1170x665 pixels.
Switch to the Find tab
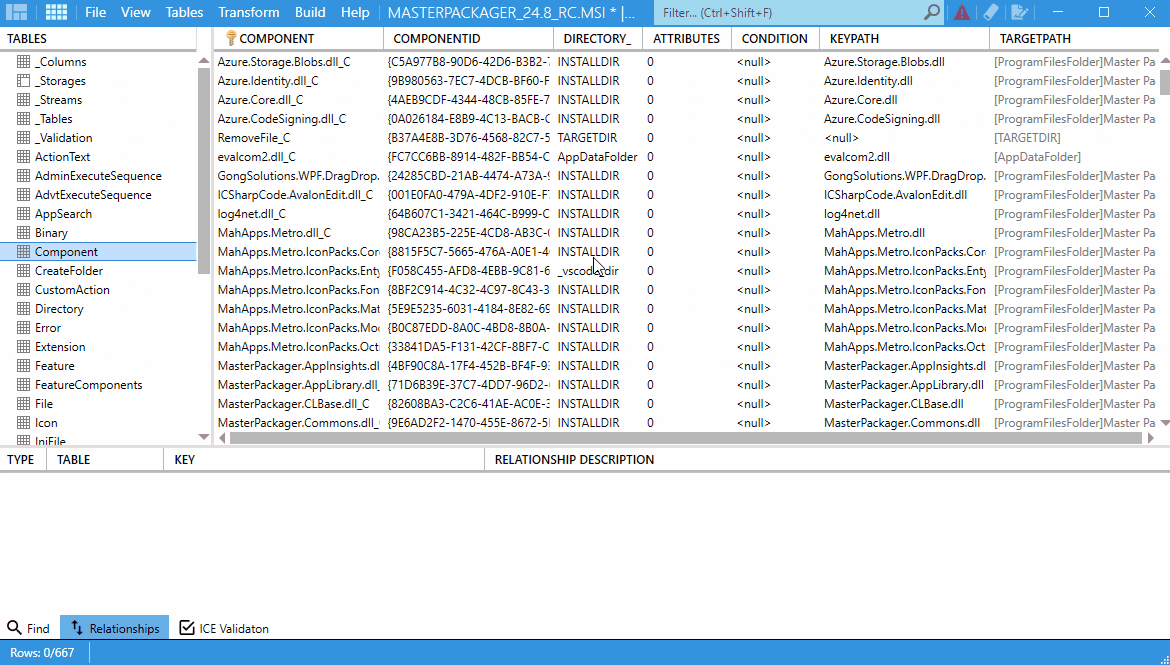click(x=28, y=628)
